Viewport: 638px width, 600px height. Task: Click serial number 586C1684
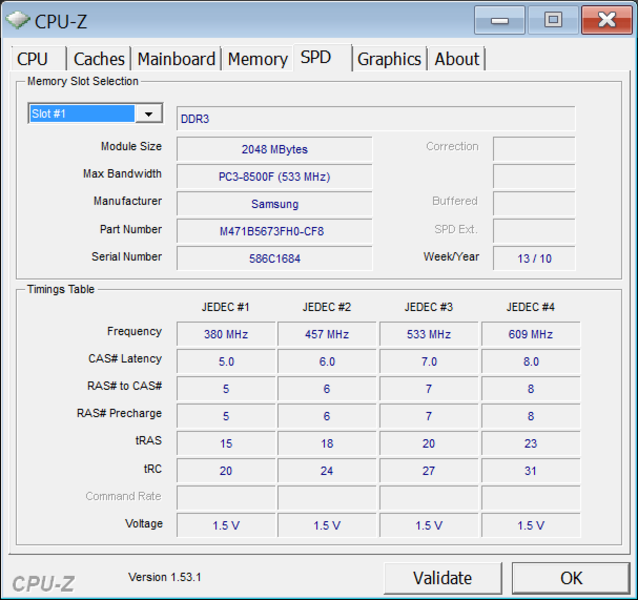(275, 258)
